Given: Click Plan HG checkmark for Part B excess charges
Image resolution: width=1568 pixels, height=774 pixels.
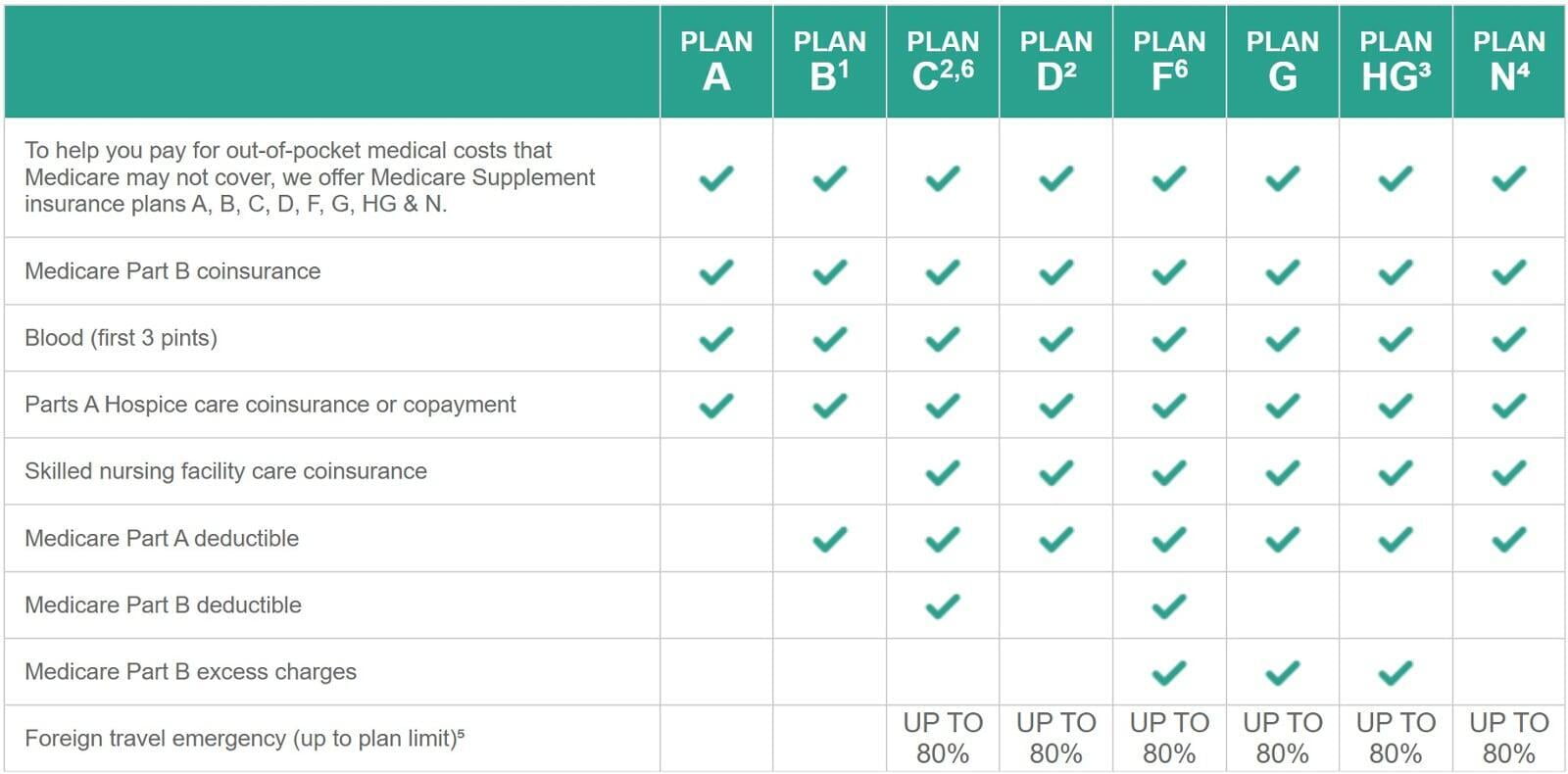Looking at the screenshot, I should (x=1396, y=672).
